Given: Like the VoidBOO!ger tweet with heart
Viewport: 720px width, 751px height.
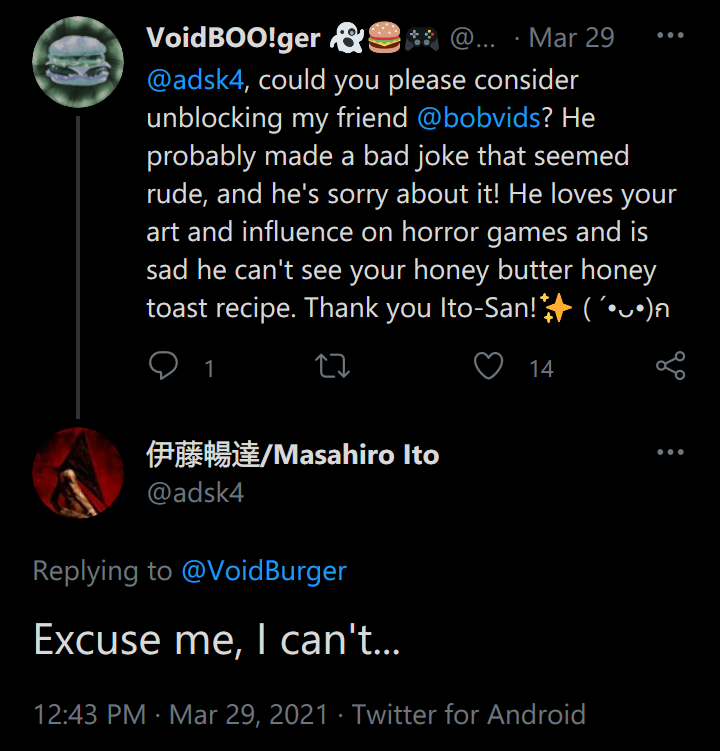Looking at the screenshot, I should pos(488,366).
